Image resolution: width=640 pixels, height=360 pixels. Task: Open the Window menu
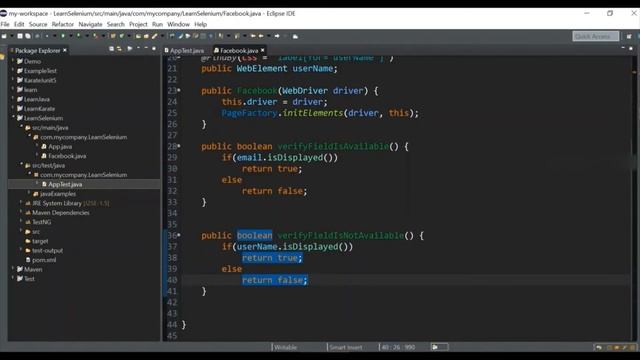pyautogui.click(x=178, y=24)
